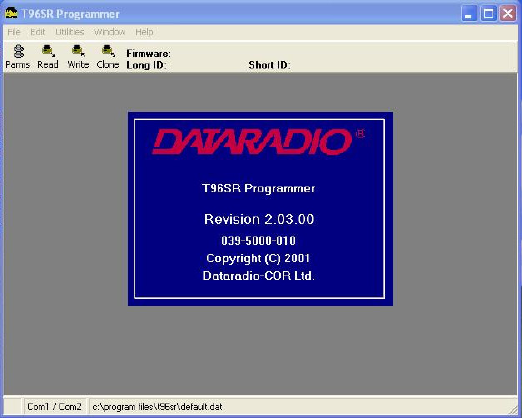This screenshot has width=522, height=418.
Task: Click the Short ID field label
Action: (x=269, y=65)
